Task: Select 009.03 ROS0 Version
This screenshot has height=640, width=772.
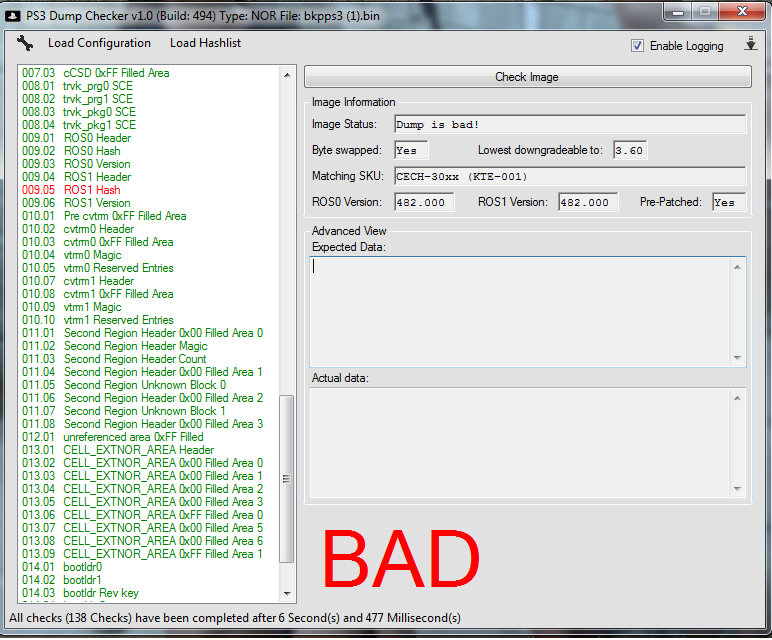Action: point(76,164)
